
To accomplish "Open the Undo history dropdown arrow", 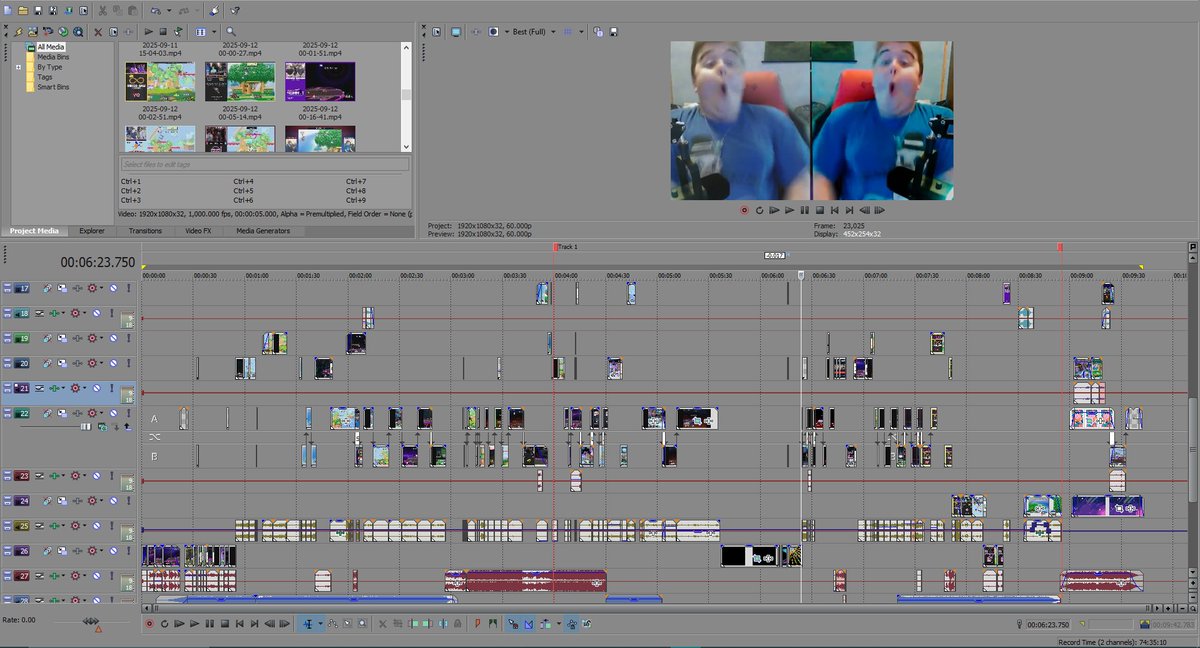I will (169, 10).
